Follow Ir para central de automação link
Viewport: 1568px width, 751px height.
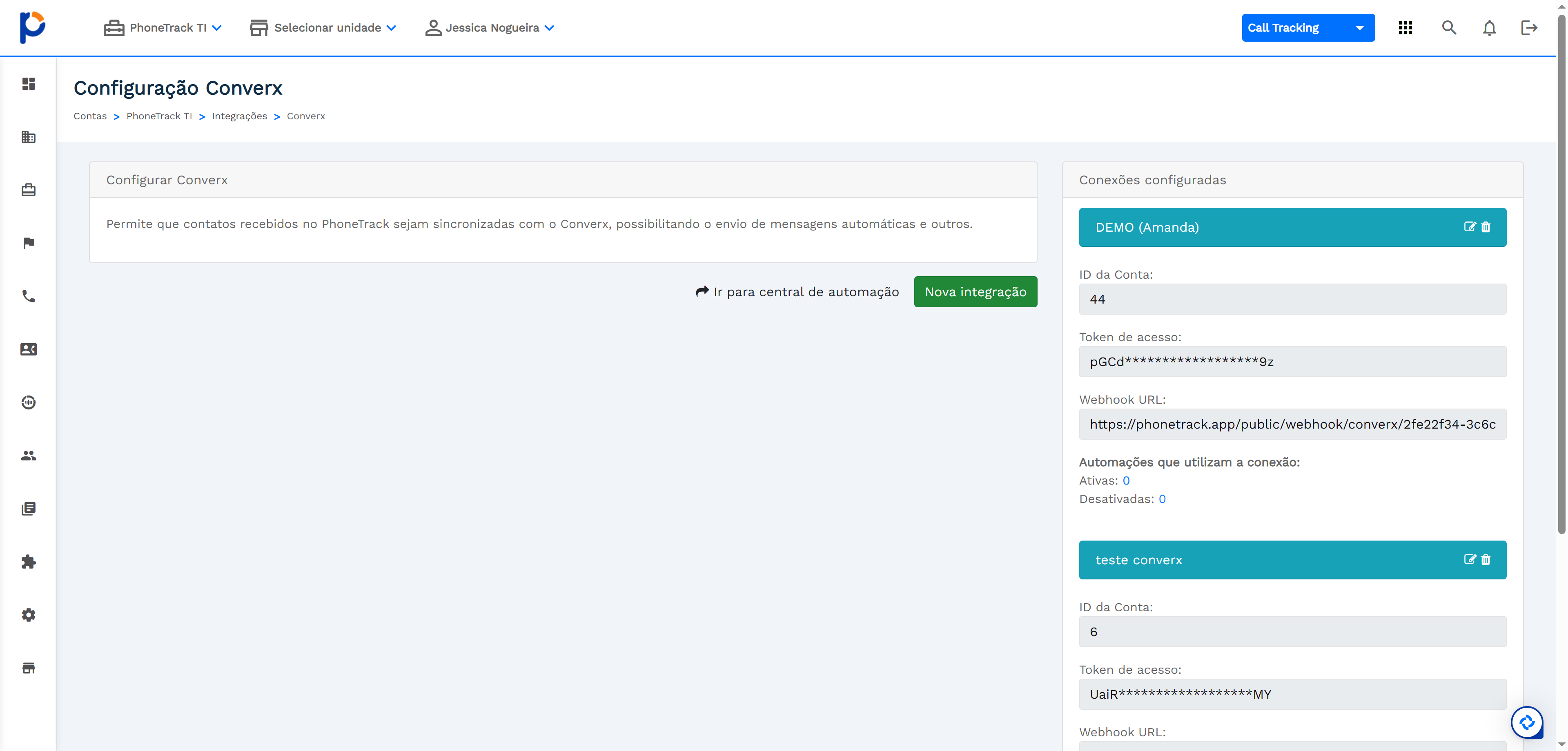[x=797, y=292]
